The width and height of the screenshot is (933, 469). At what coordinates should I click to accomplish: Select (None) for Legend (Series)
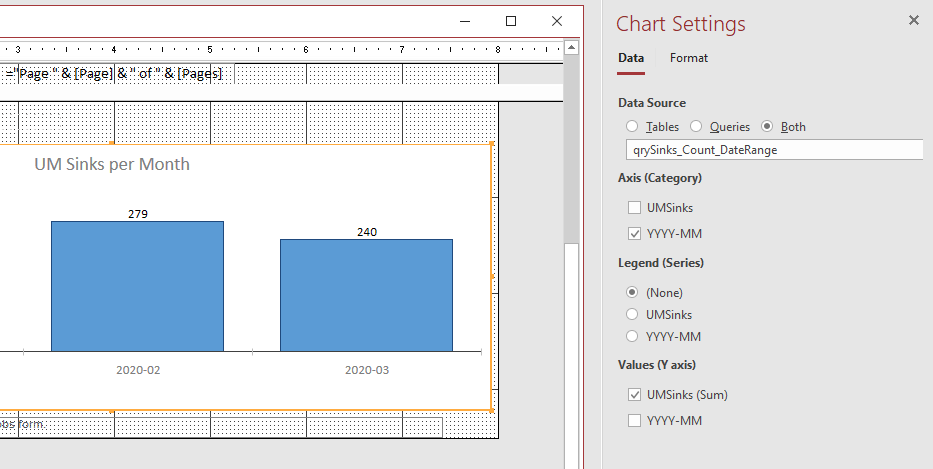[632, 292]
